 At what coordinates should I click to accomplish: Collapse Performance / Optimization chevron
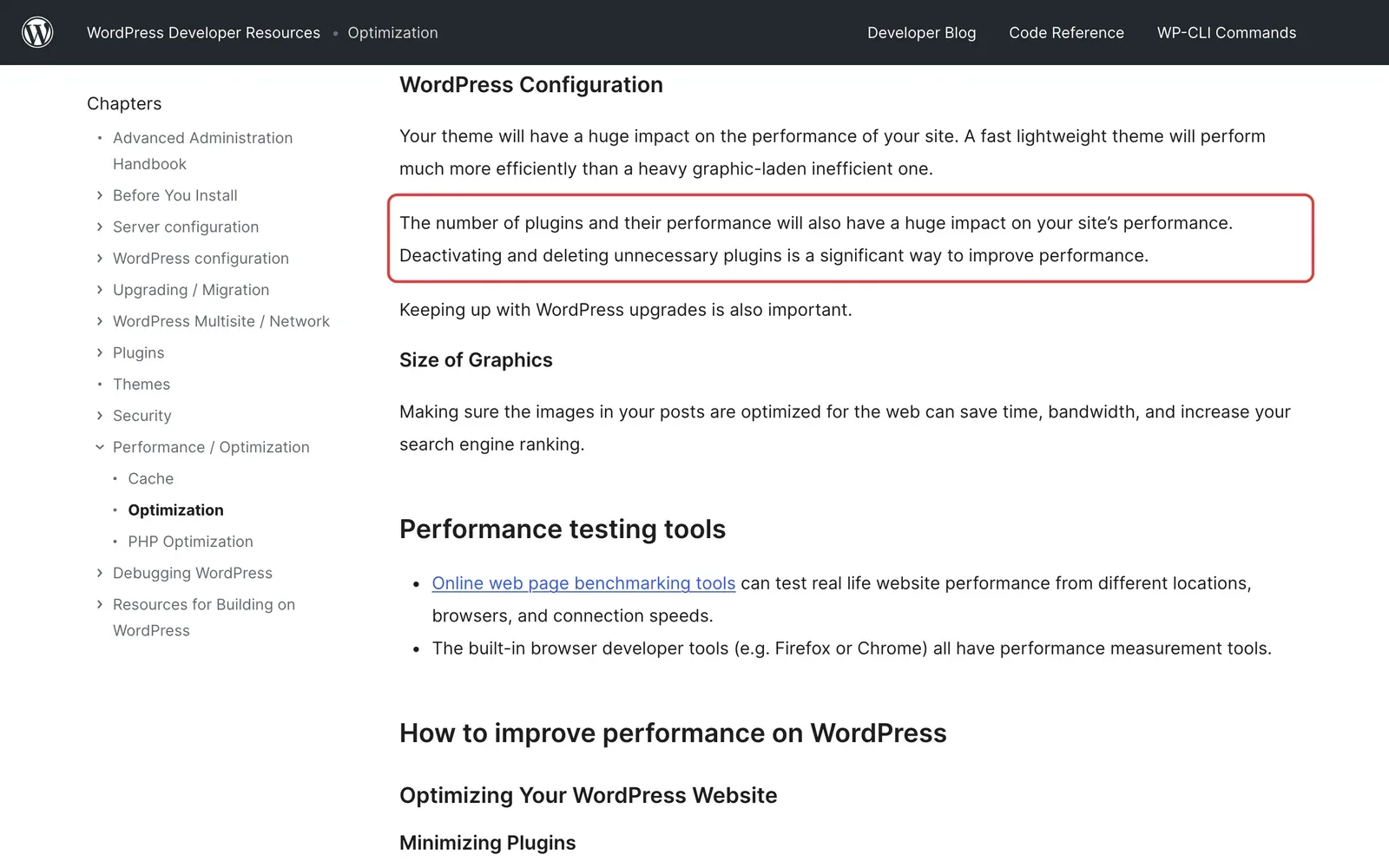click(x=100, y=447)
